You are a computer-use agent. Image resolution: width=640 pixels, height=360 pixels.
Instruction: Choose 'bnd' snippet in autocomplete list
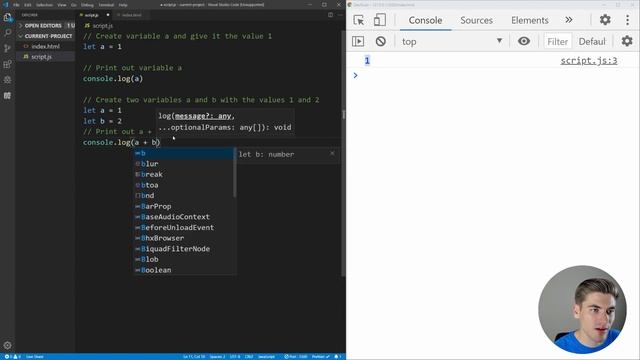pyautogui.click(x=184, y=196)
